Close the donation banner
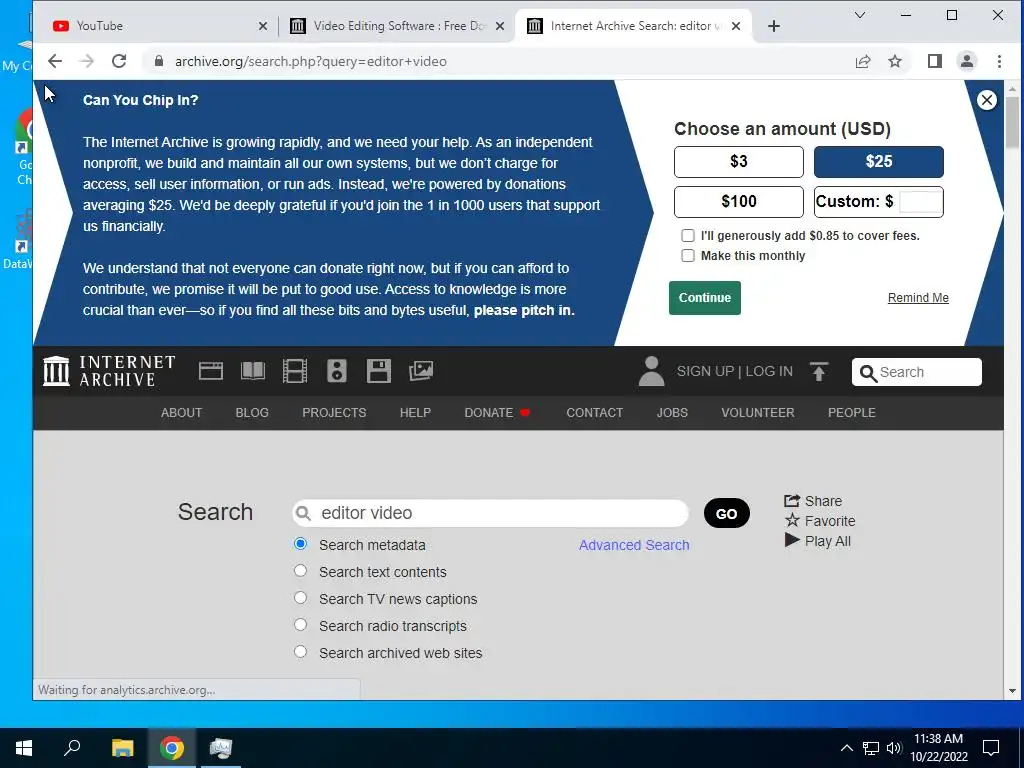The height and width of the screenshot is (768, 1024). click(x=987, y=100)
